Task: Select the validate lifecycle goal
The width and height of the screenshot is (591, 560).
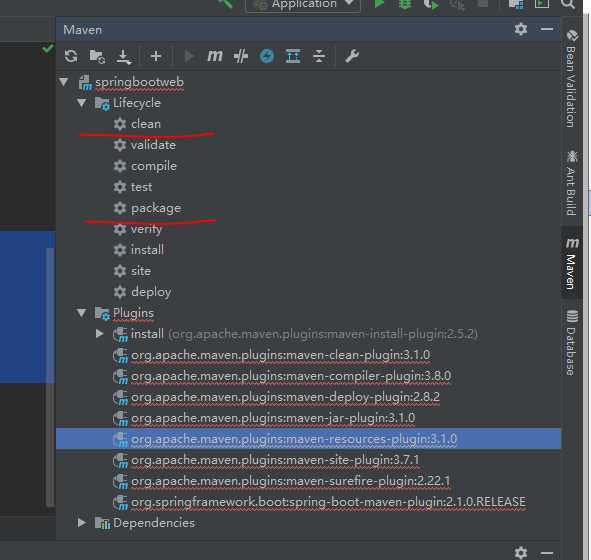Action: point(153,145)
